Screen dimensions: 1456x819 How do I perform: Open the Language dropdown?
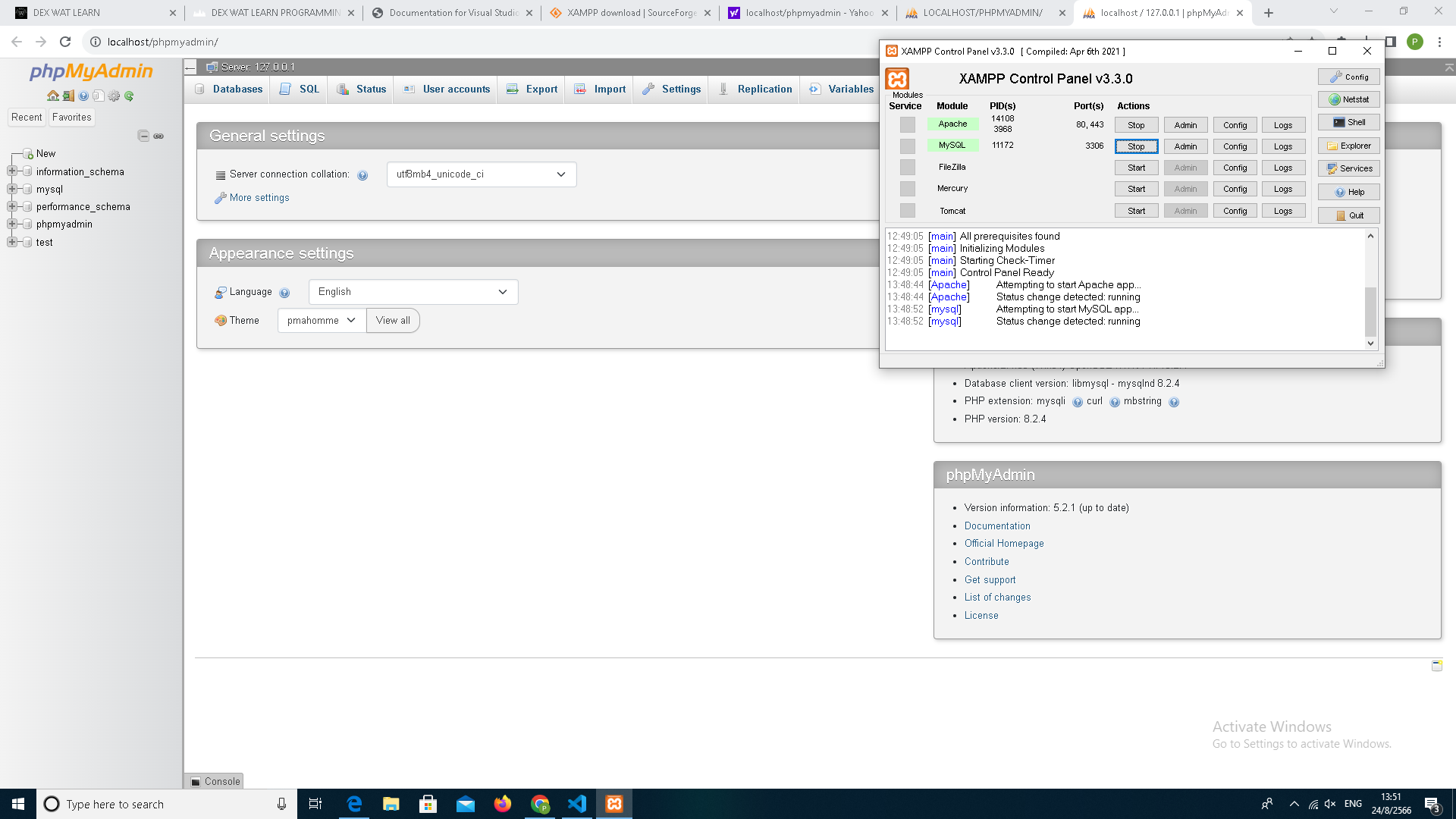413,292
